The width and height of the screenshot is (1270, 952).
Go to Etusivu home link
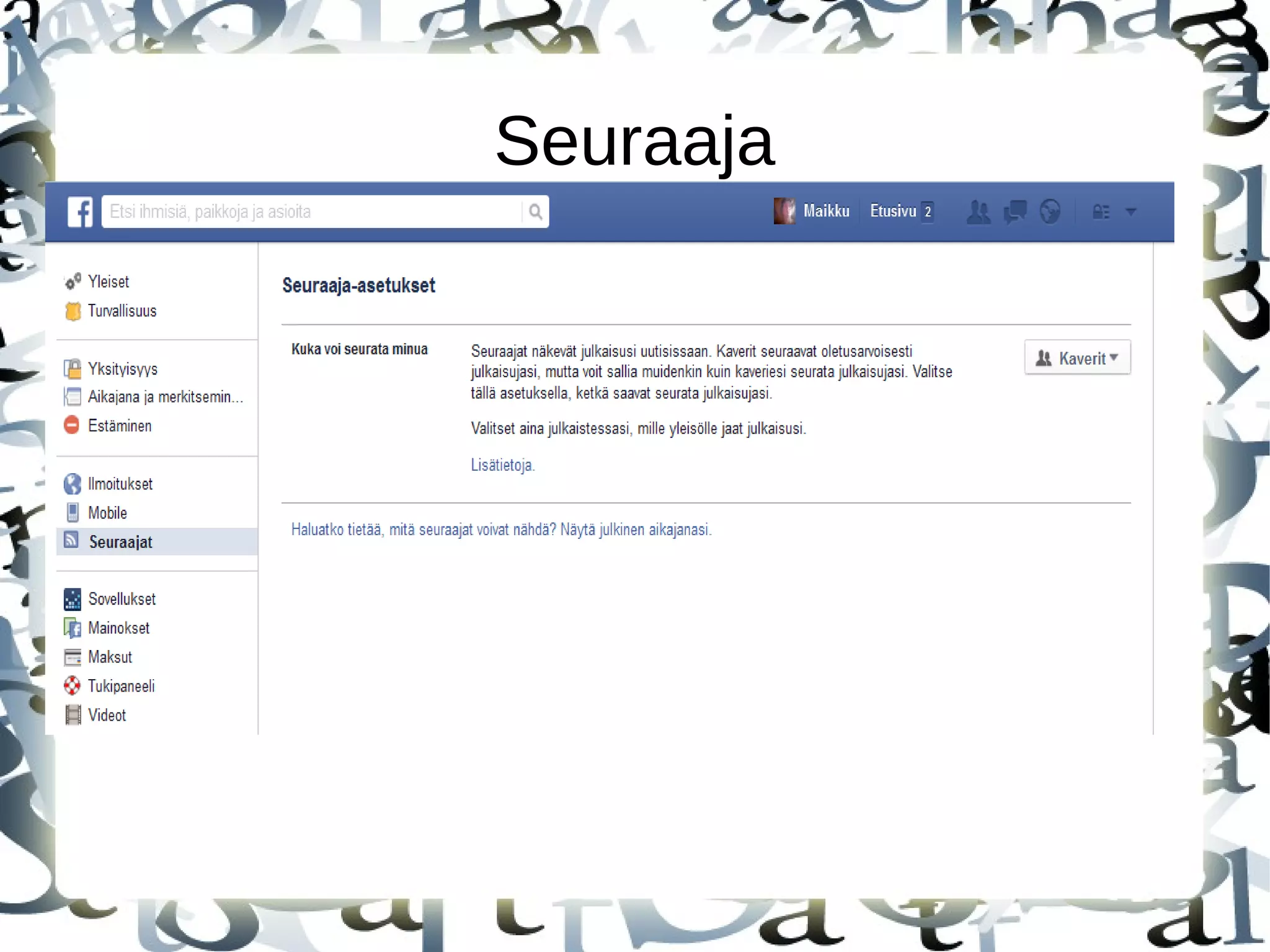[893, 211]
